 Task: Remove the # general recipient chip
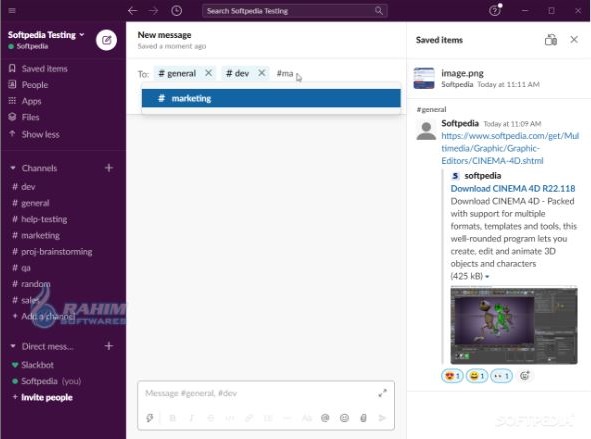[x=208, y=73]
